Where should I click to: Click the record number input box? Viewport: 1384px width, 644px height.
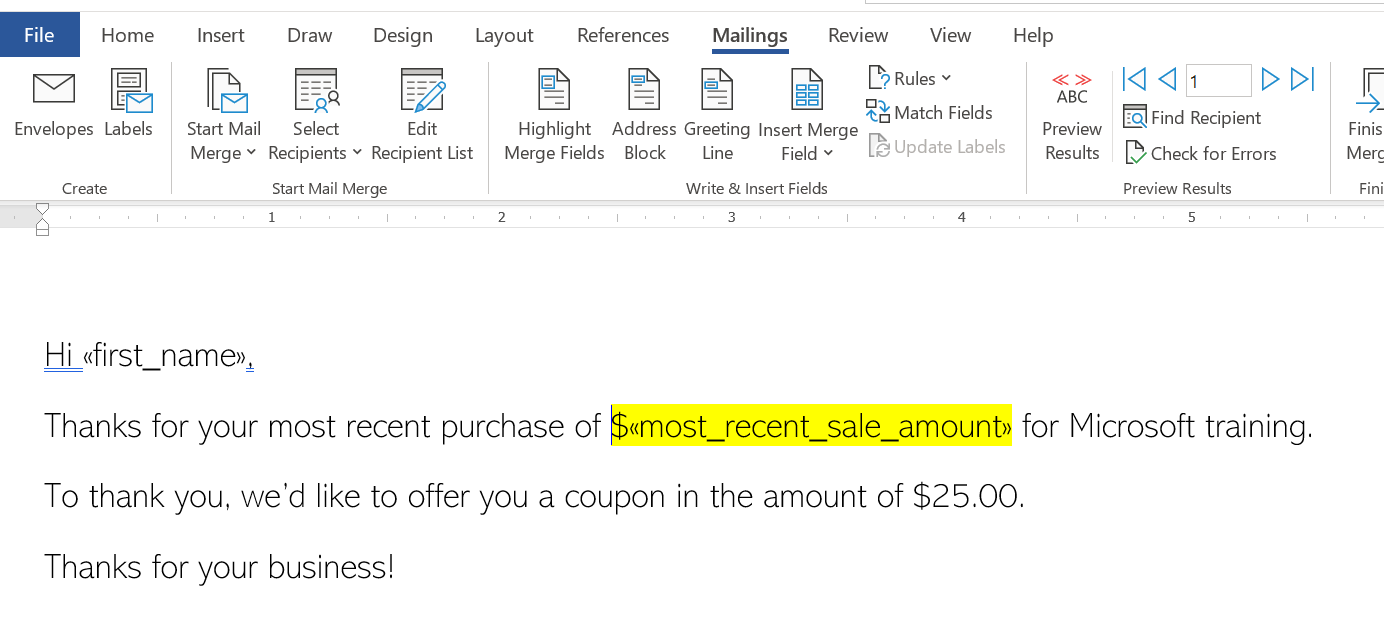click(x=1218, y=80)
